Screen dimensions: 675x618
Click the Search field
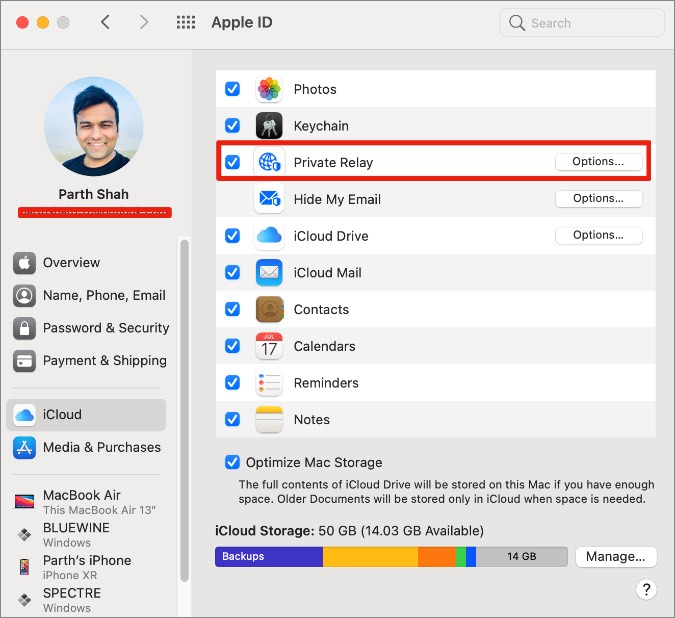582,22
